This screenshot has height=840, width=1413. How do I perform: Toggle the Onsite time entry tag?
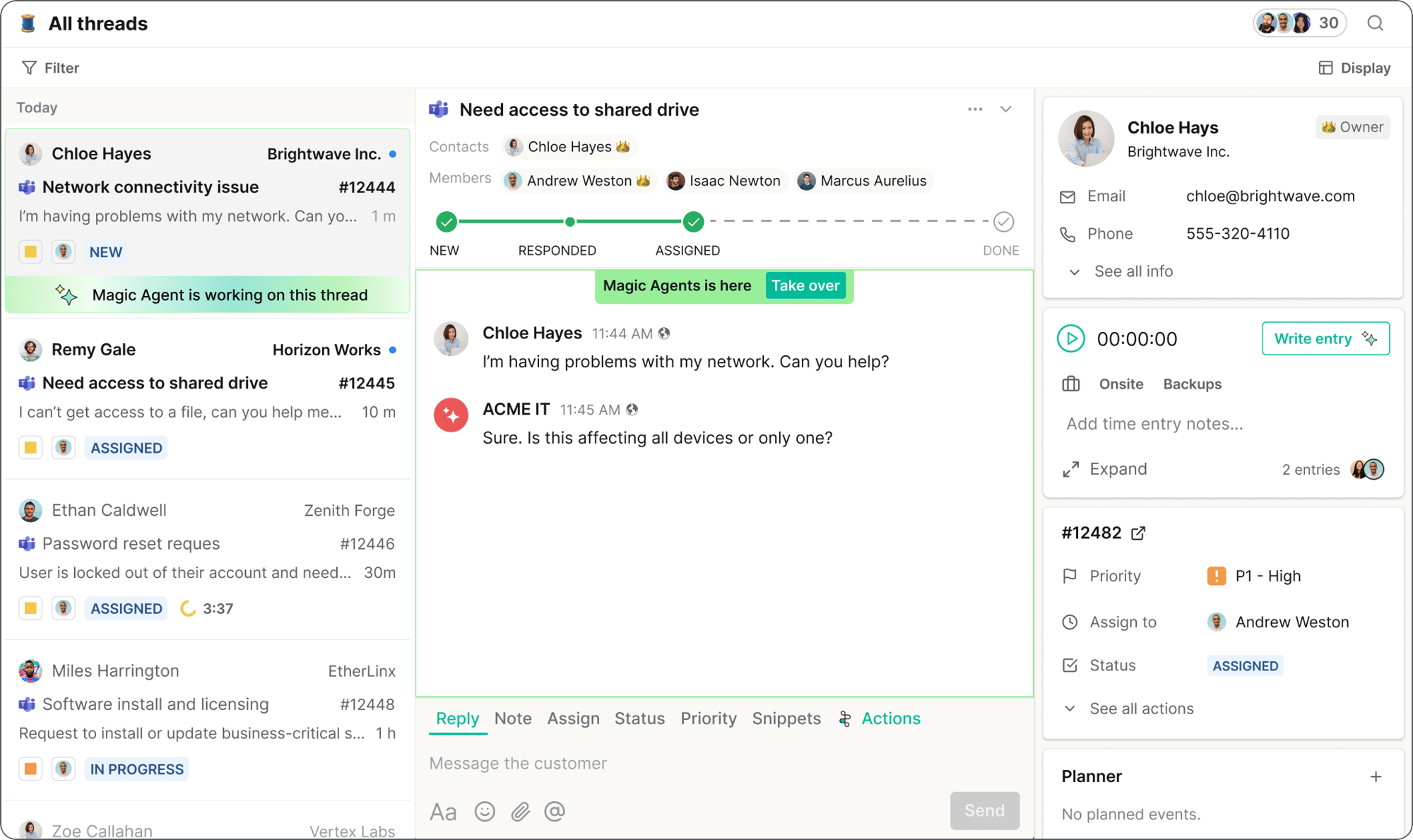point(1121,384)
